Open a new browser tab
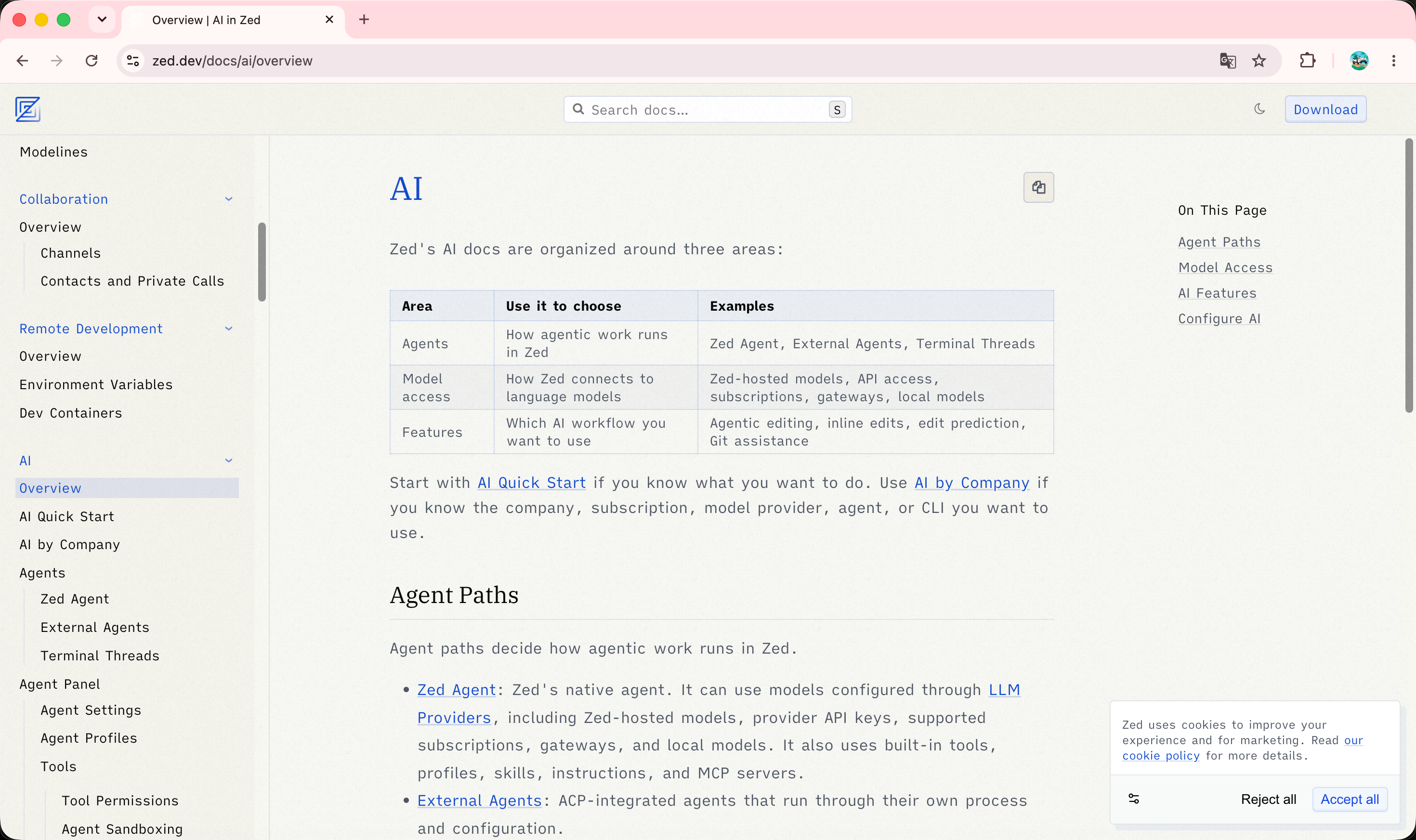Viewport: 1416px width, 840px height. pos(364,20)
